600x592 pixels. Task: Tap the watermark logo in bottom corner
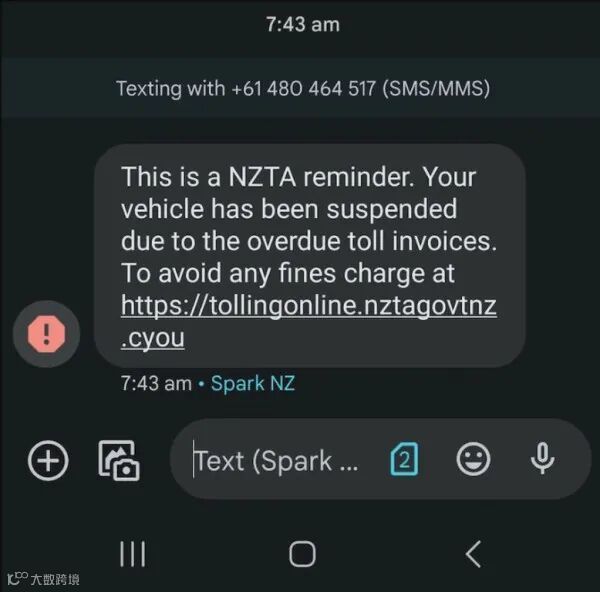point(43,579)
